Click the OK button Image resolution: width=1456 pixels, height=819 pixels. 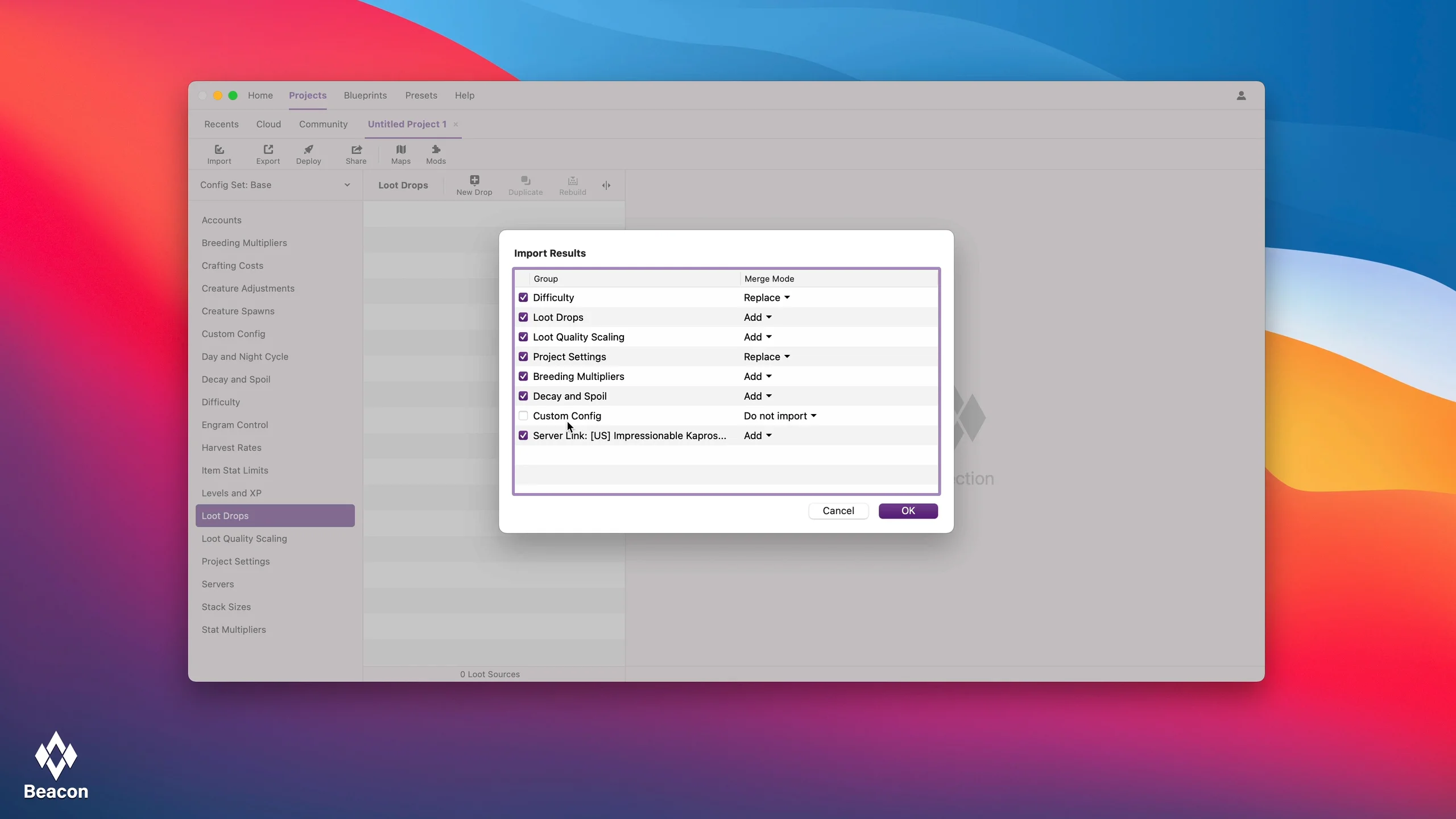[908, 511]
